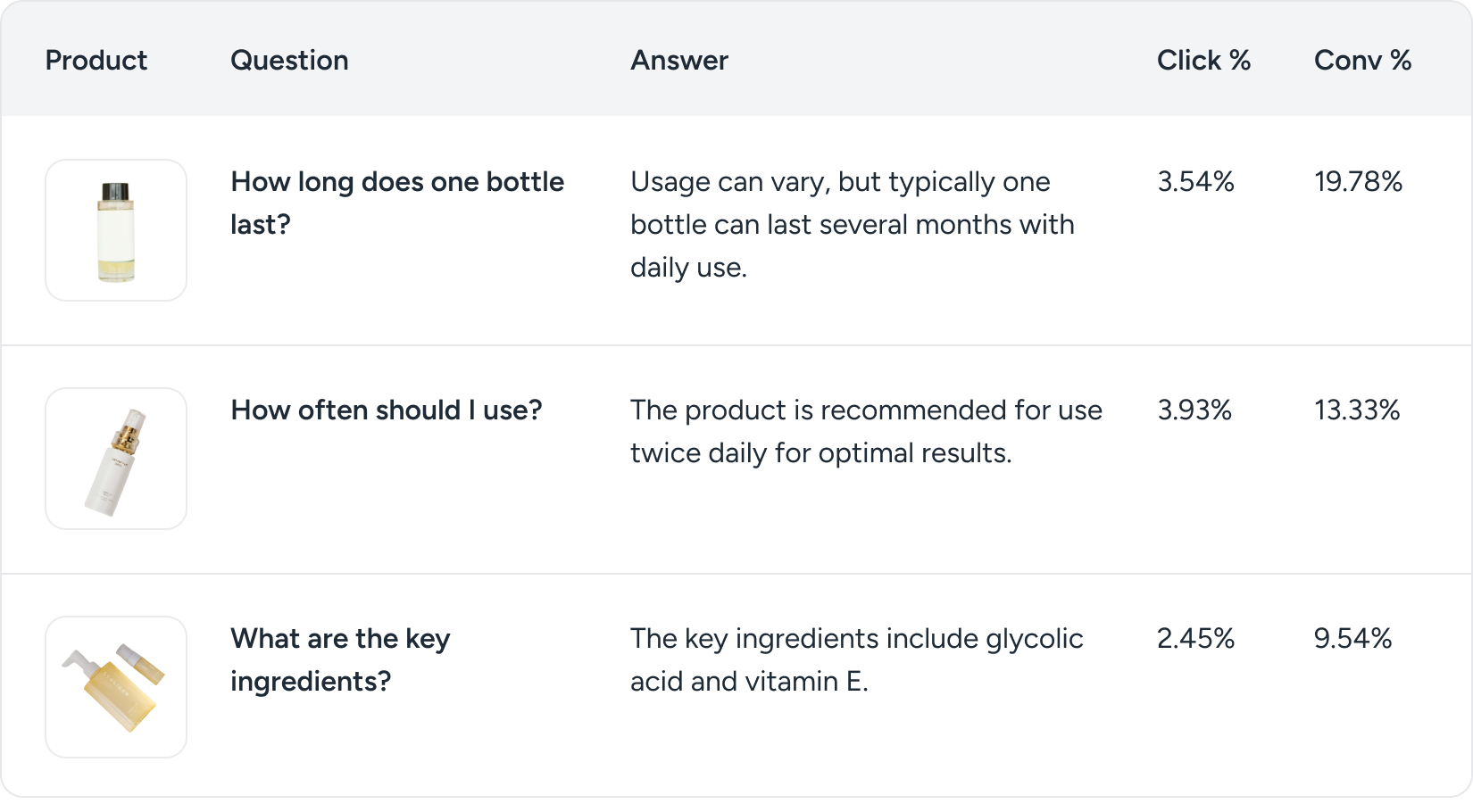
Task: Select the 2.45% click rate value
Action: coord(1194,639)
